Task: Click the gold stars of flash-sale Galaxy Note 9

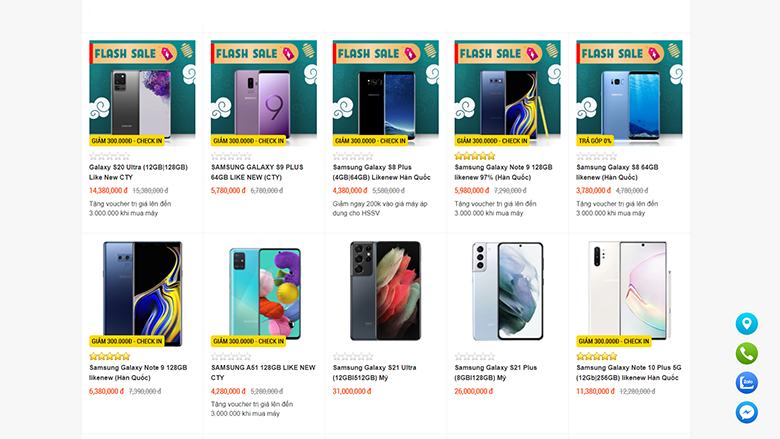Action: pyautogui.click(x=475, y=156)
